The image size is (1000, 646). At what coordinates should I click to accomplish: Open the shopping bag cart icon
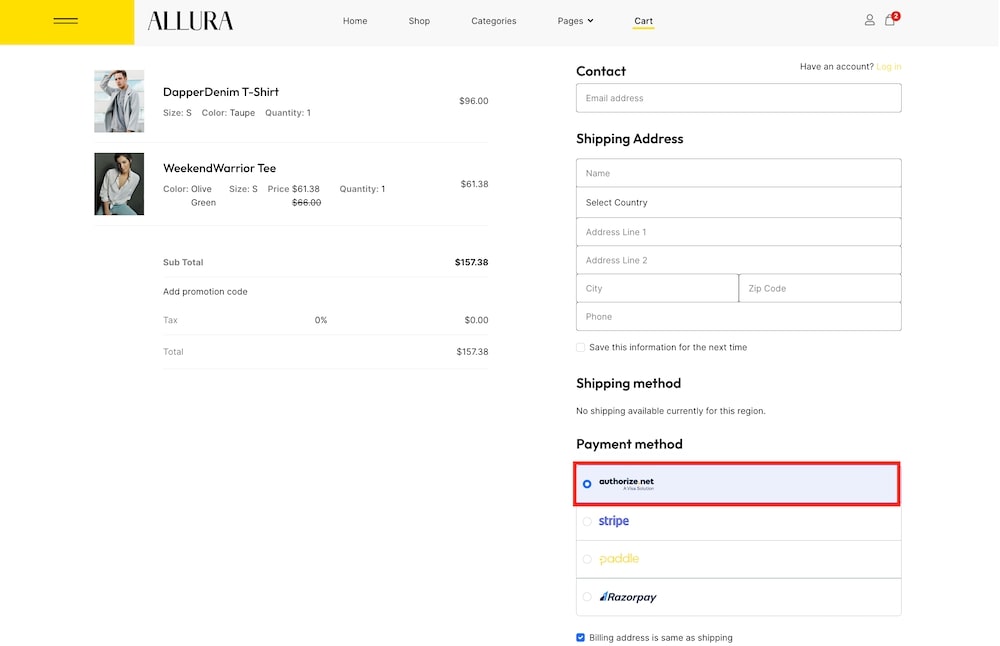[890, 20]
